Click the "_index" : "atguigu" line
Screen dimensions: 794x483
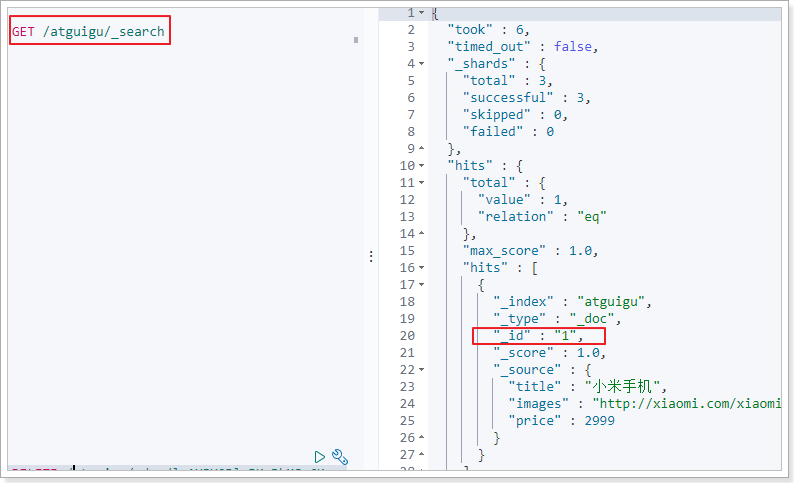573,302
